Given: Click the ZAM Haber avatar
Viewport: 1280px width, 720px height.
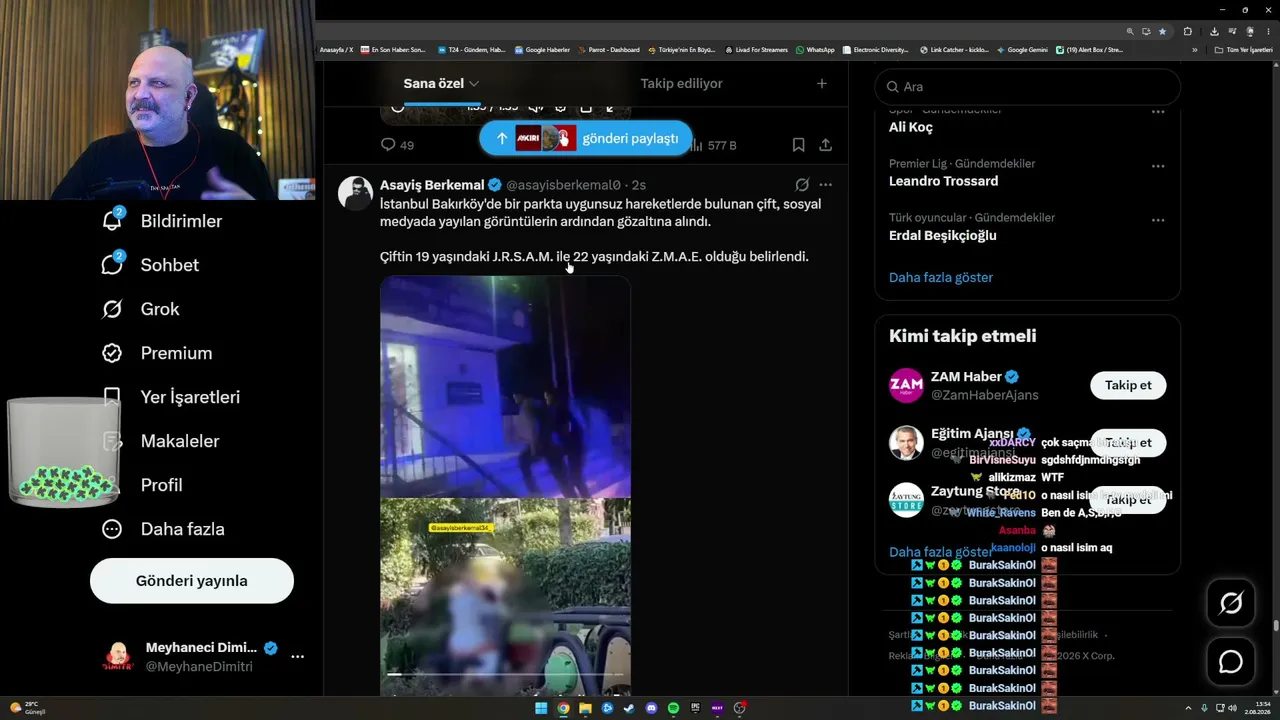Looking at the screenshot, I should pos(906,385).
